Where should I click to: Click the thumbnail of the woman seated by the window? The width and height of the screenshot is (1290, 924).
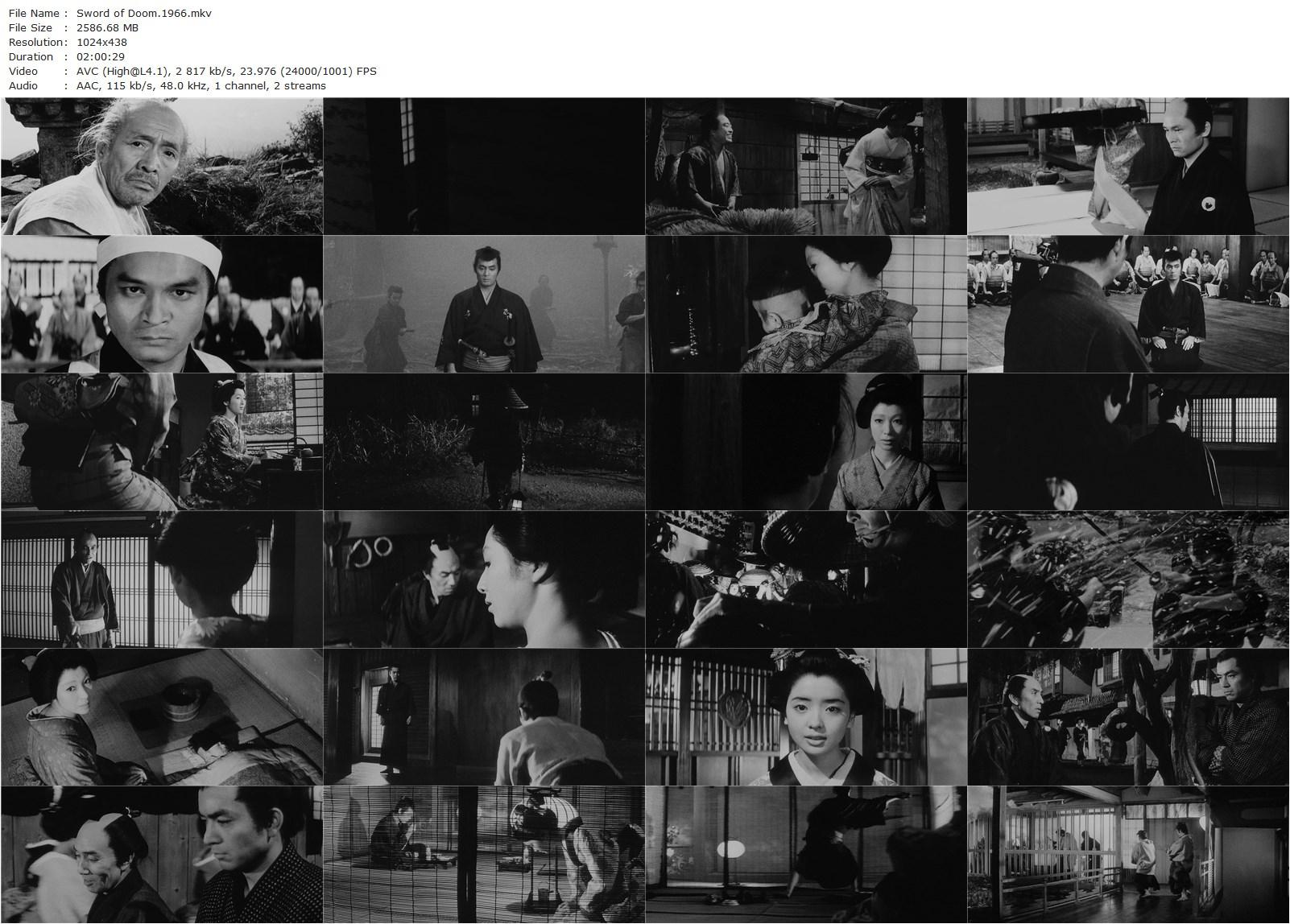pyautogui.click(x=161, y=443)
